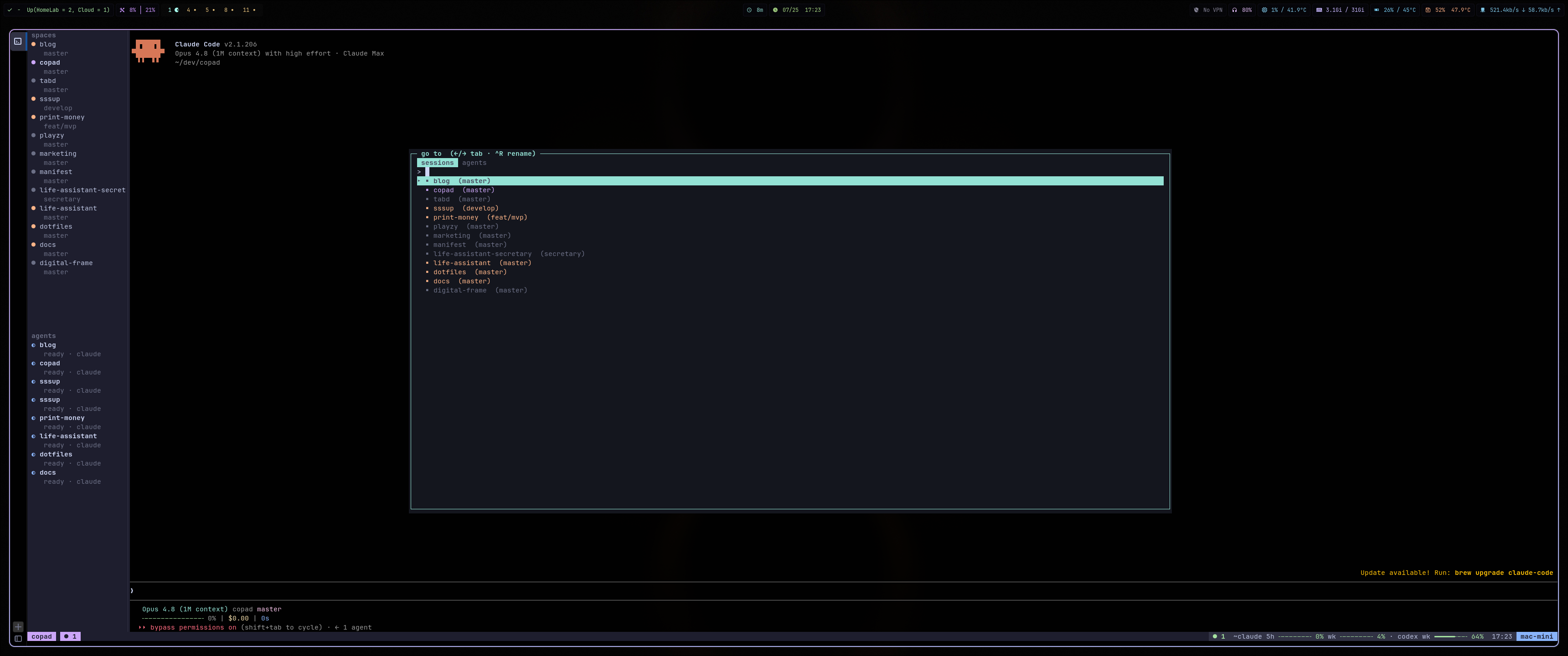Click the copad tab in the bottom bar
This screenshot has width=1568, height=656.
pos(41,636)
